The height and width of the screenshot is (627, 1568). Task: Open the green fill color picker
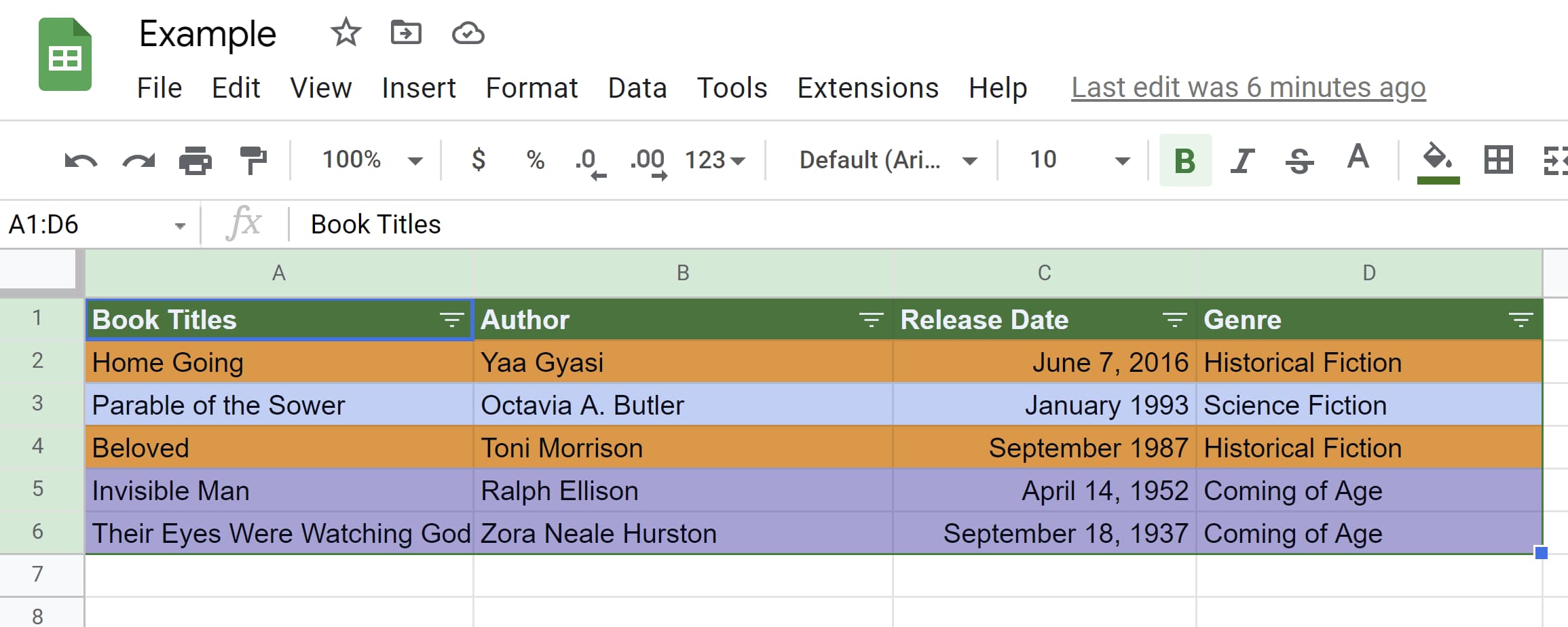point(1438,162)
